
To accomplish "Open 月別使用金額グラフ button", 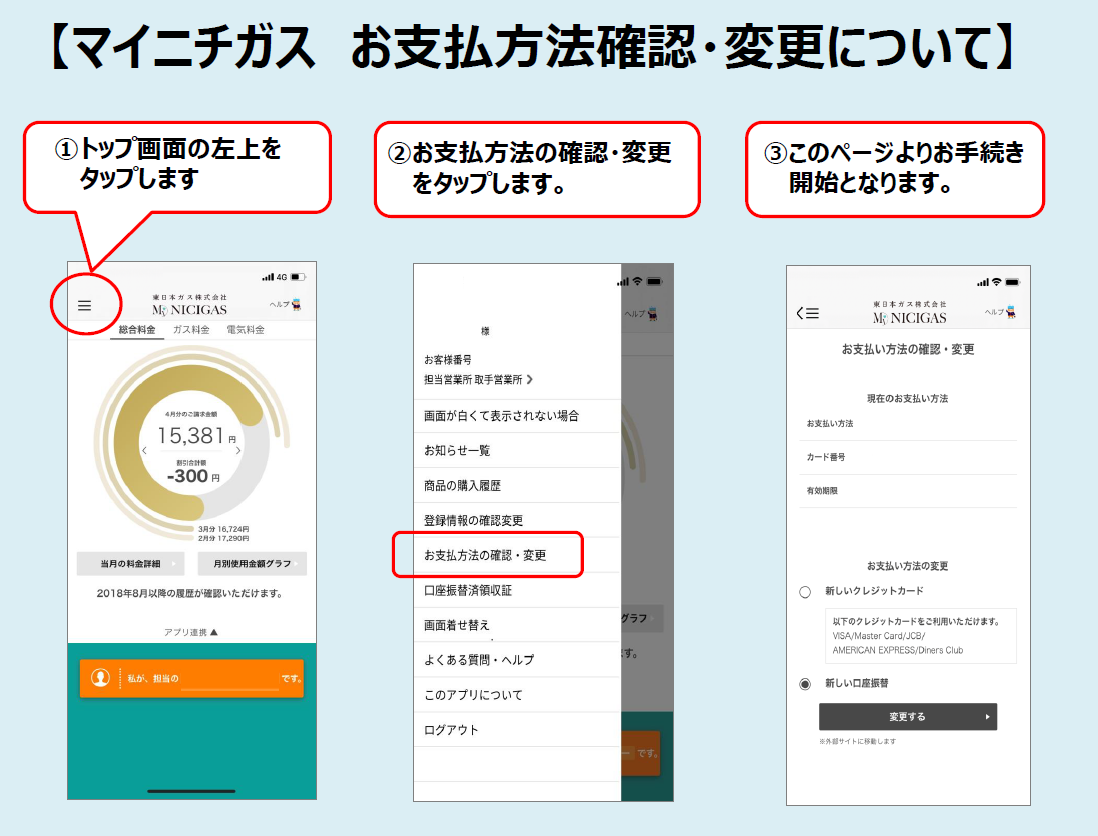I will (x=252, y=564).
